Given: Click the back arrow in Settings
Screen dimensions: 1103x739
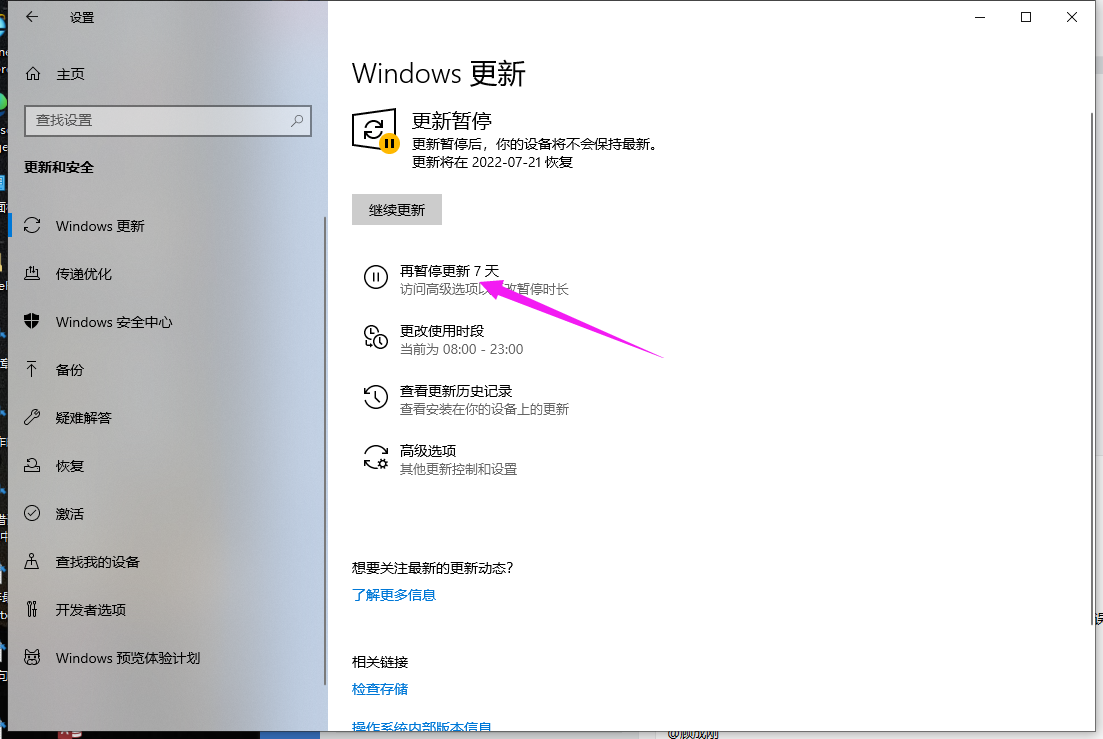Looking at the screenshot, I should point(32,17).
